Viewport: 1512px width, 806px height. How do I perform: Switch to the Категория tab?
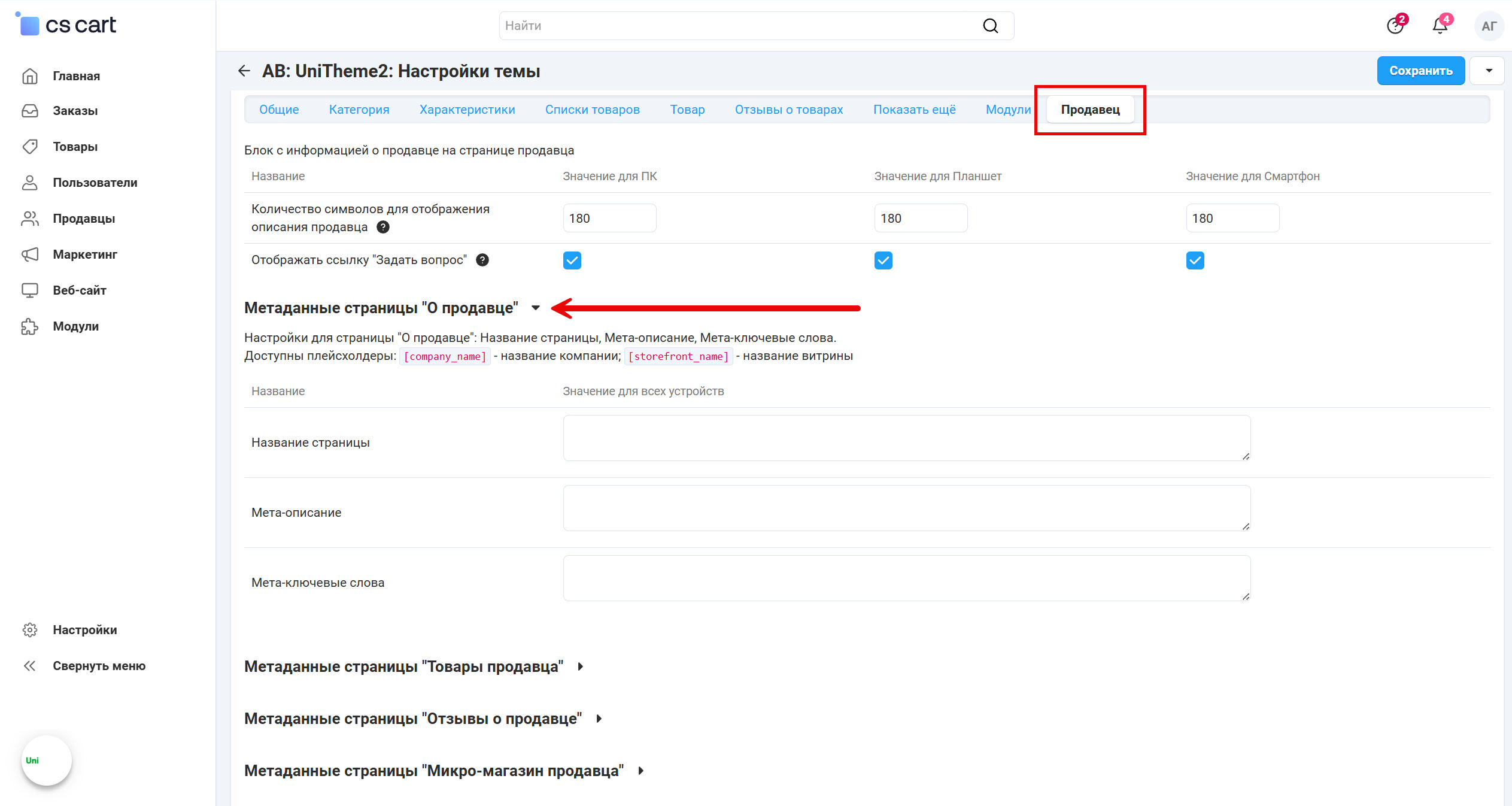[x=359, y=110]
